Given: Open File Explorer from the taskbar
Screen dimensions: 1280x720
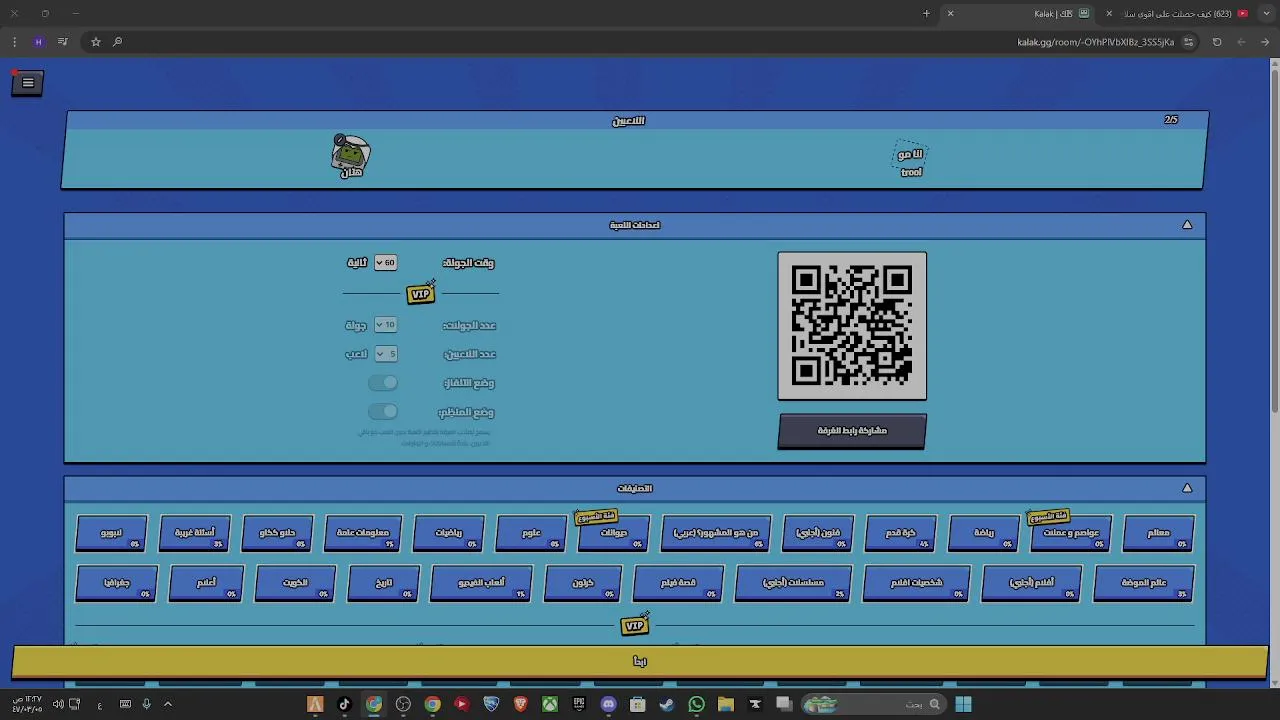Looking at the screenshot, I should pos(726,704).
